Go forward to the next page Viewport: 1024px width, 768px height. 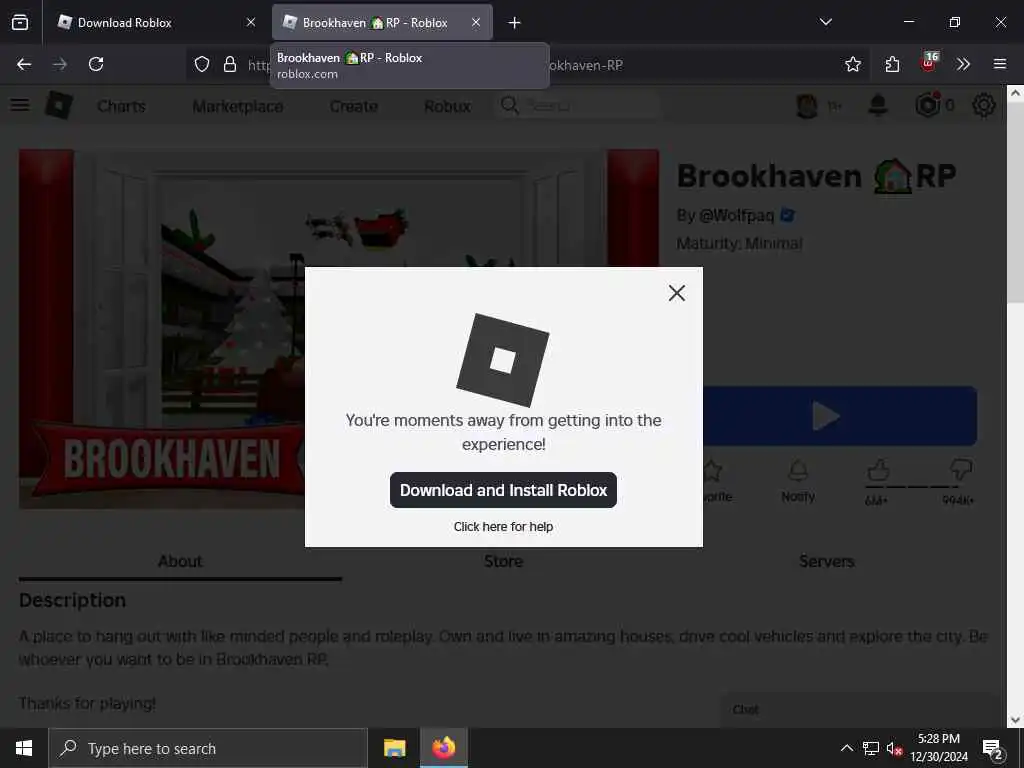[x=60, y=64]
